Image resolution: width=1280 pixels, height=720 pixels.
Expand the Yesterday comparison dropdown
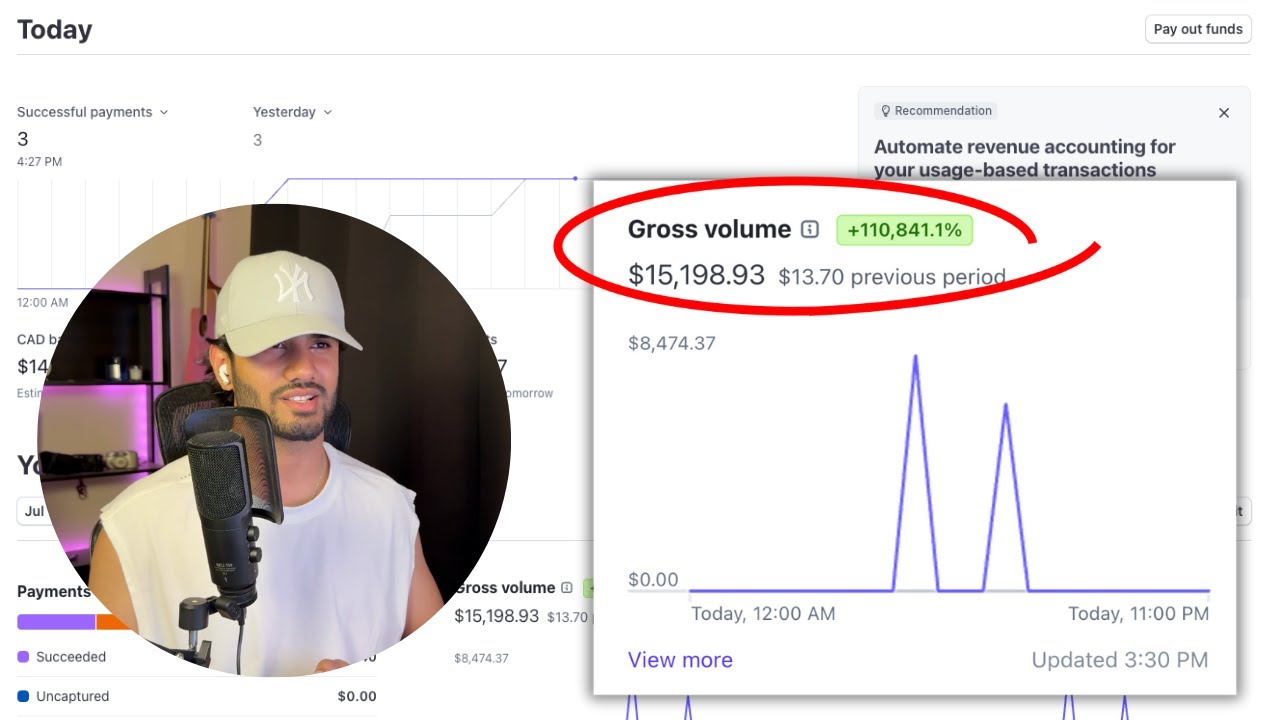coord(292,112)
